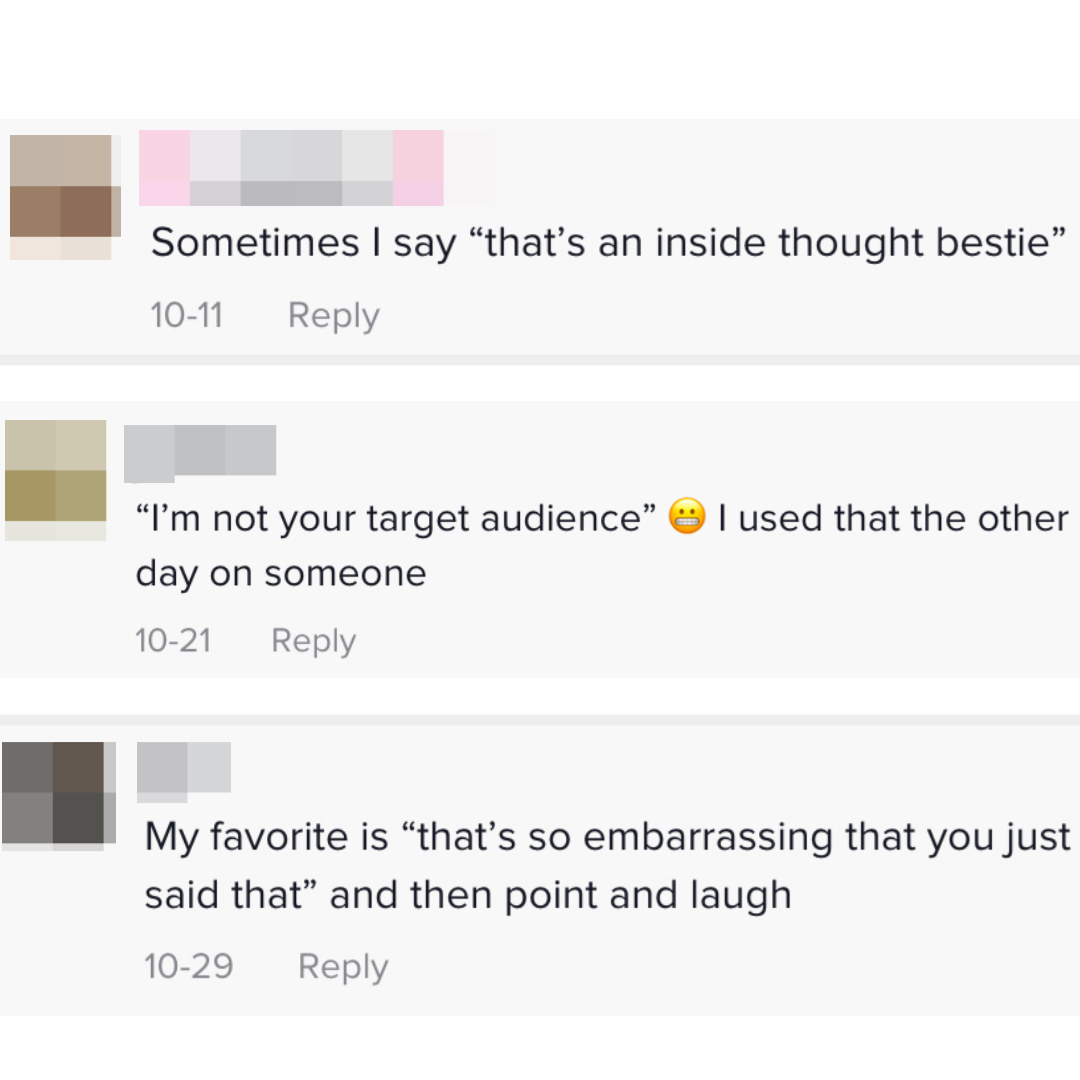Click the 10-11 date stamp
The width and height of the screenshot is (1080, 1080).
point(186,316)
